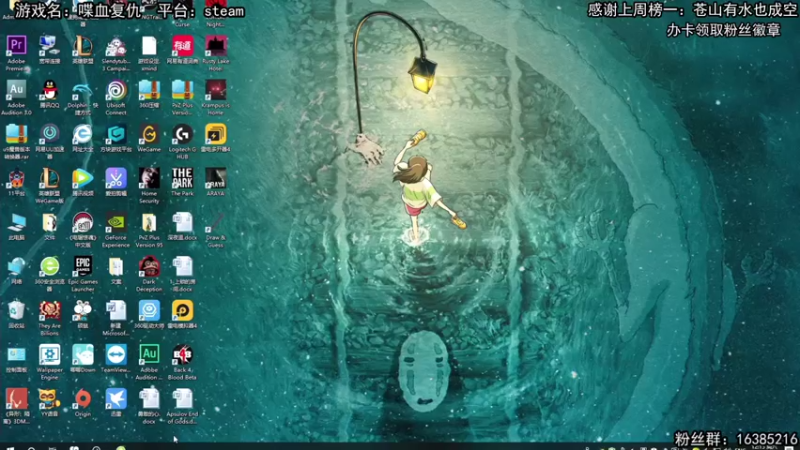Open the Adobe Audition 3.0 shortcut
Image resolution: width=800 pixels, height=450 pixels.
[x=16, y=90]
